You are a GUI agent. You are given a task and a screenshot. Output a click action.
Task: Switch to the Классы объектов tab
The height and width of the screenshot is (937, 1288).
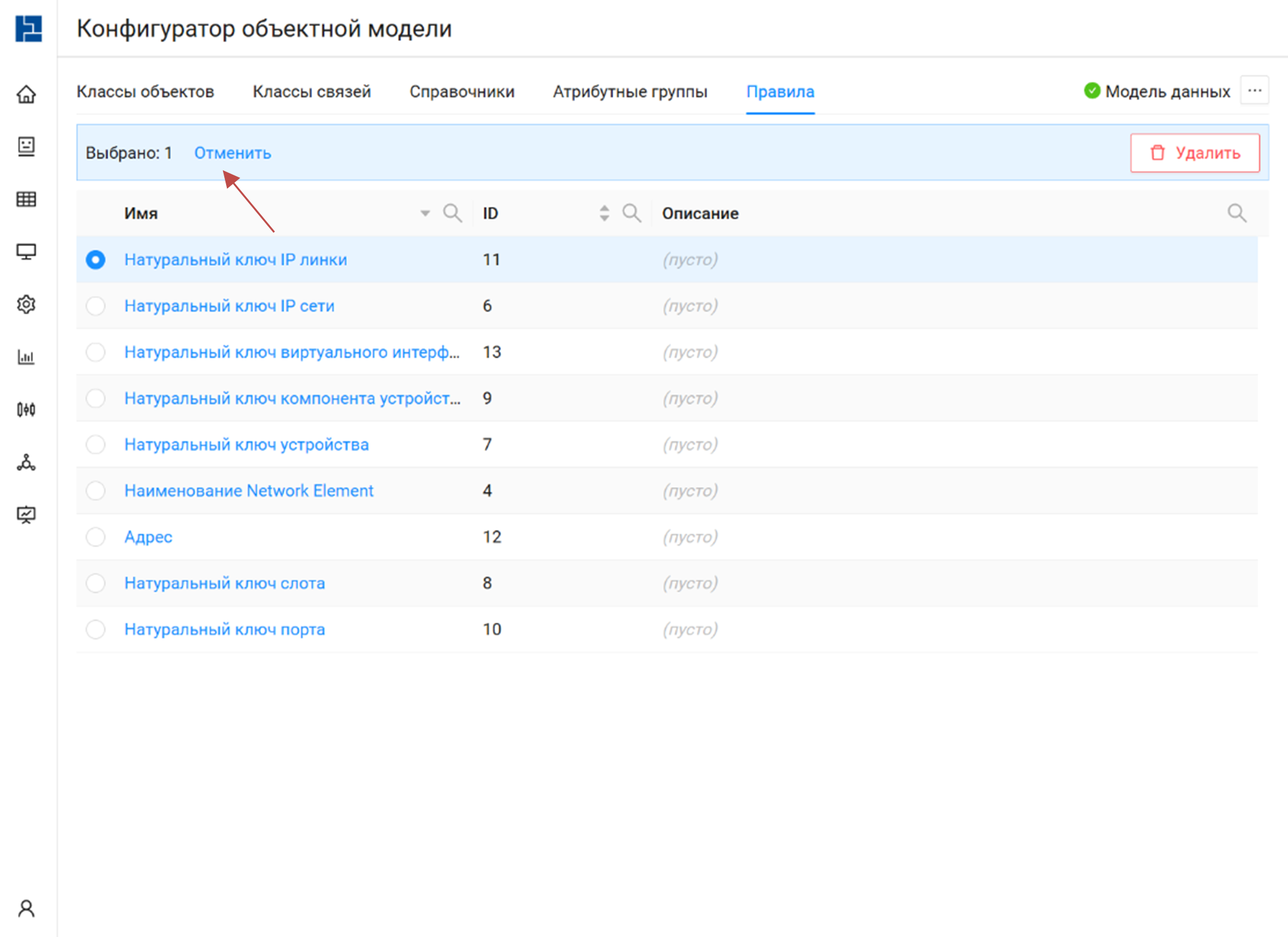click(x=145, y=92)
